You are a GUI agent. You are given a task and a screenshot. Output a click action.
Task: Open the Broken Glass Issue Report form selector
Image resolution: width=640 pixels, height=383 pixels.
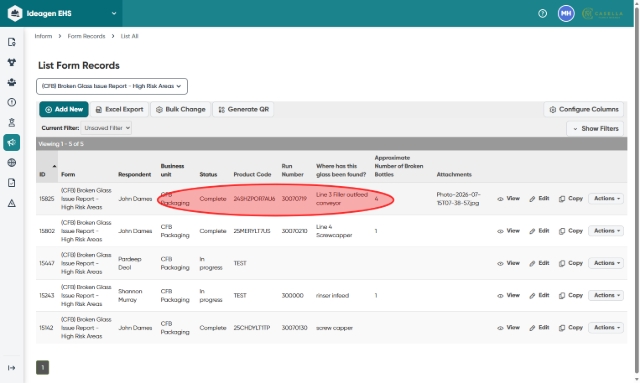pyautogui.click(x=112, y=86)
